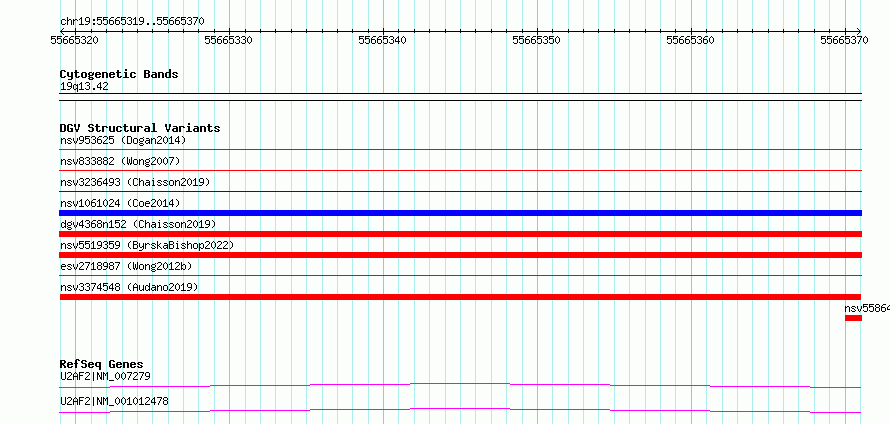
Task: Select ruler tick 55665320
Action: point(74,40)
